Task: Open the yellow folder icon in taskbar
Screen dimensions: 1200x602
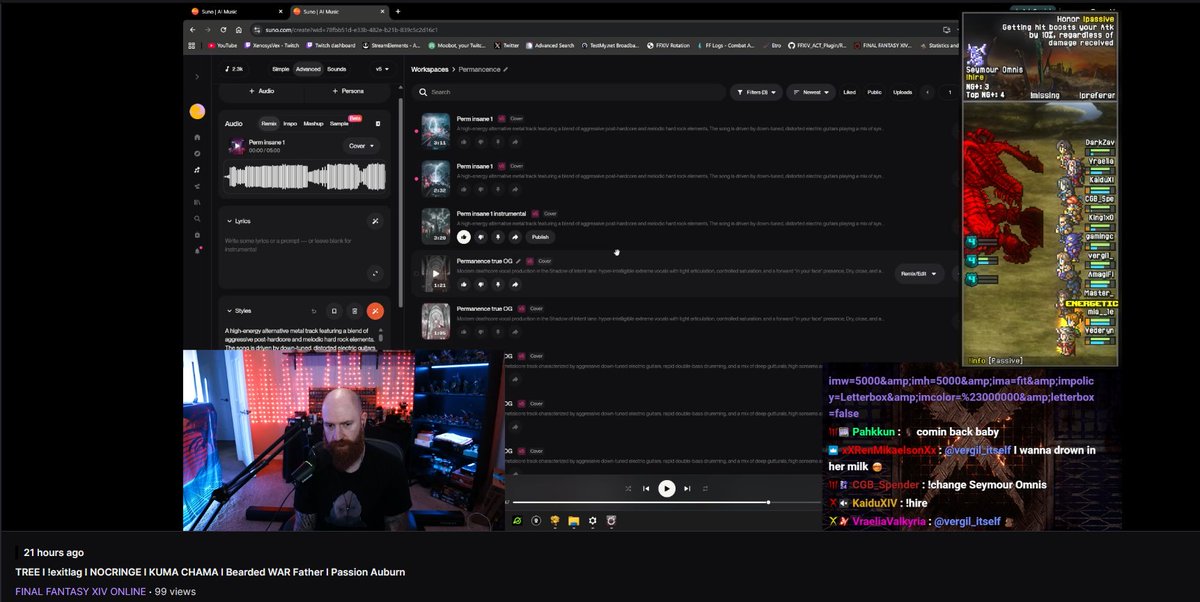Action: [x=574, y=521]
